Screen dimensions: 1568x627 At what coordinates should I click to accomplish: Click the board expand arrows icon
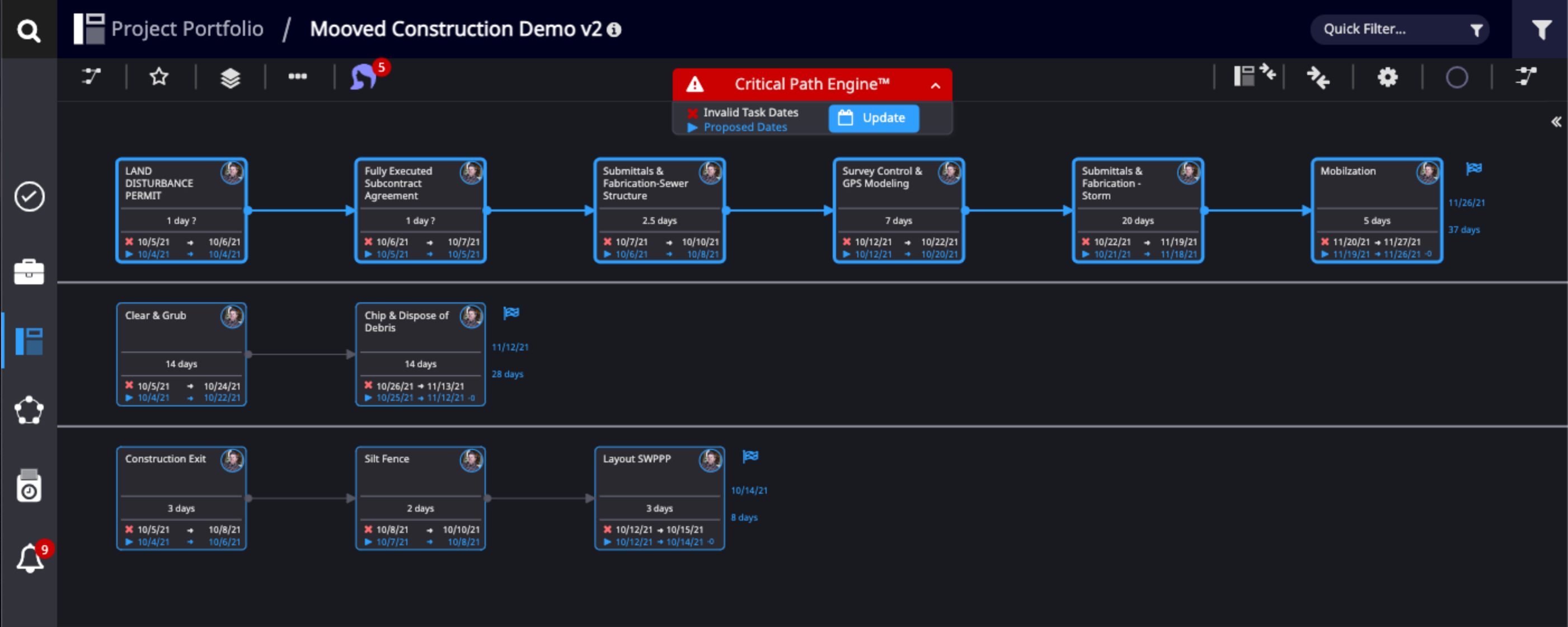coord(1255,76)
